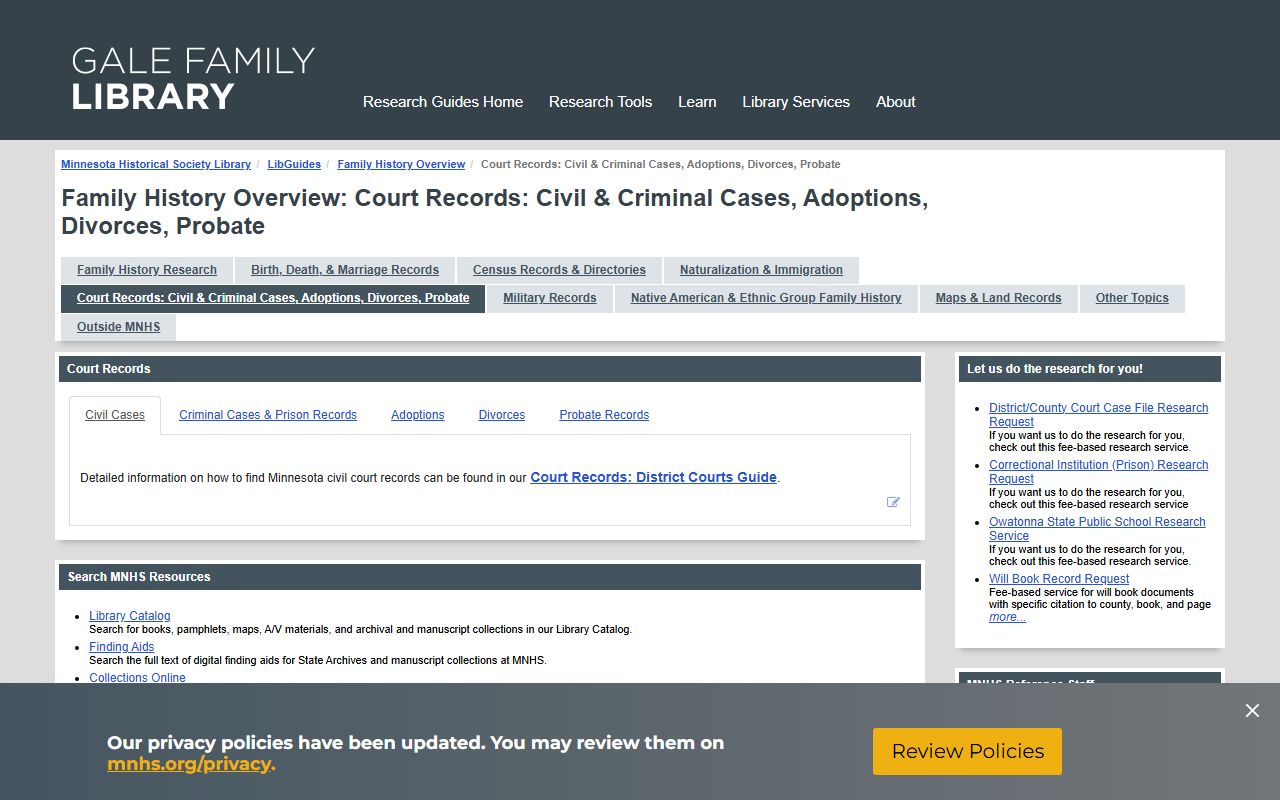Open the Research Tools menu

click(x=600, y=102)
